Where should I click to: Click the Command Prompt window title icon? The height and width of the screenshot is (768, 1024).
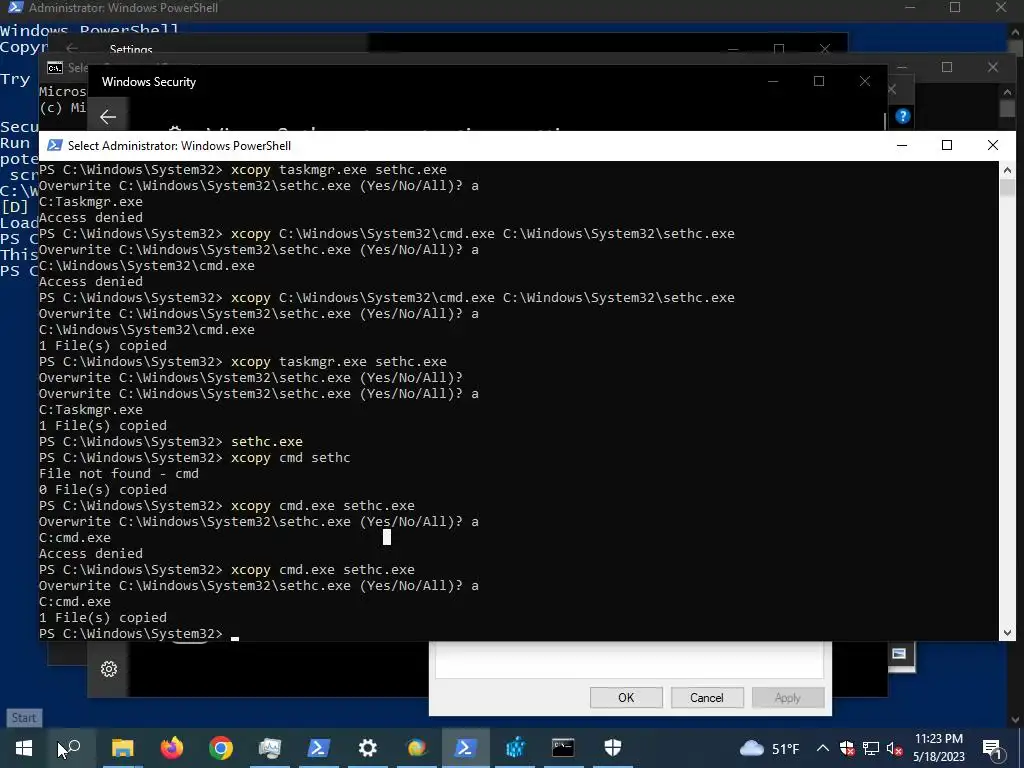pyautogui.click(x=55, y=67)
